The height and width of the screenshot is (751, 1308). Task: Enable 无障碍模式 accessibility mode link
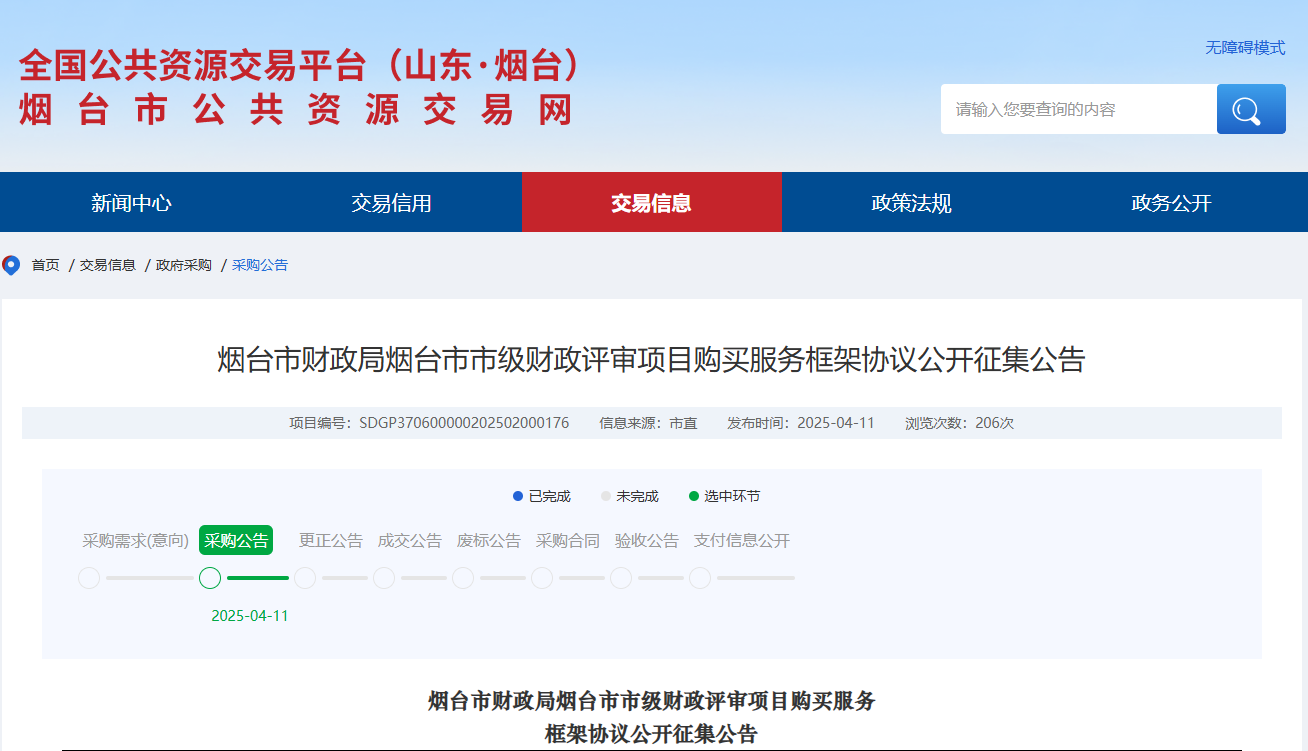(1244, 48)
